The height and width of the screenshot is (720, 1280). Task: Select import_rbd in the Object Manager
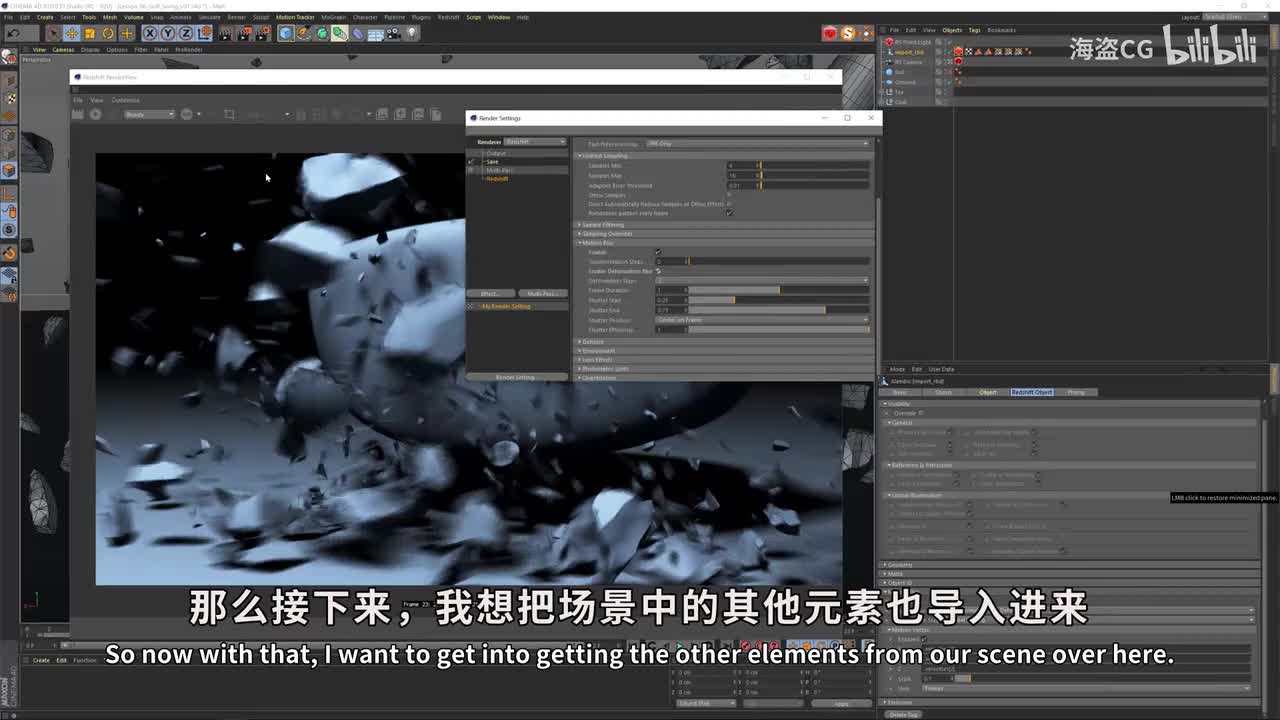pyautogui.click(x=909, y=52)
